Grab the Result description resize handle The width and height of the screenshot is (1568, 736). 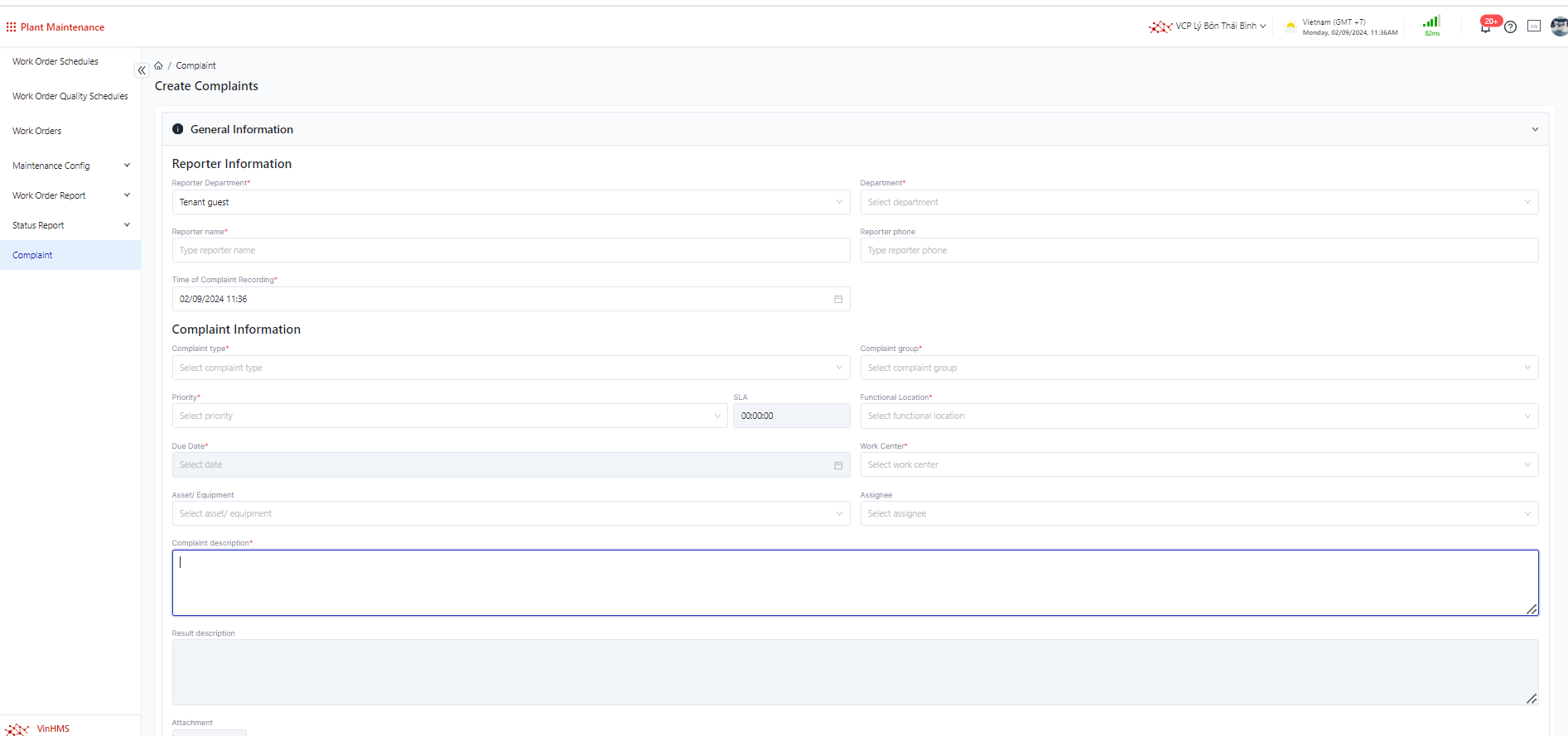click(x=1532, y=699)
